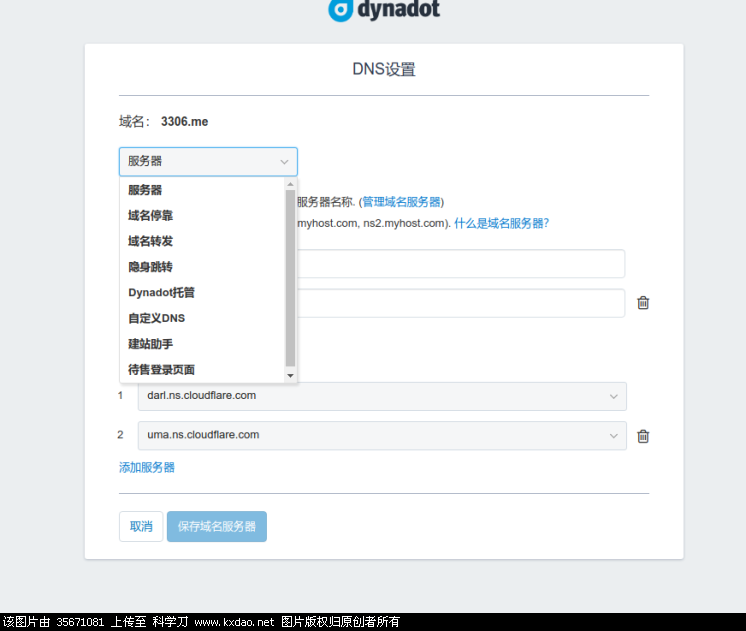This screenshot has height=631, width=746.
Task: Remove the uma.ns.cloudflare.com server entry
Action: pyautogui.click(x=643, y=436)
